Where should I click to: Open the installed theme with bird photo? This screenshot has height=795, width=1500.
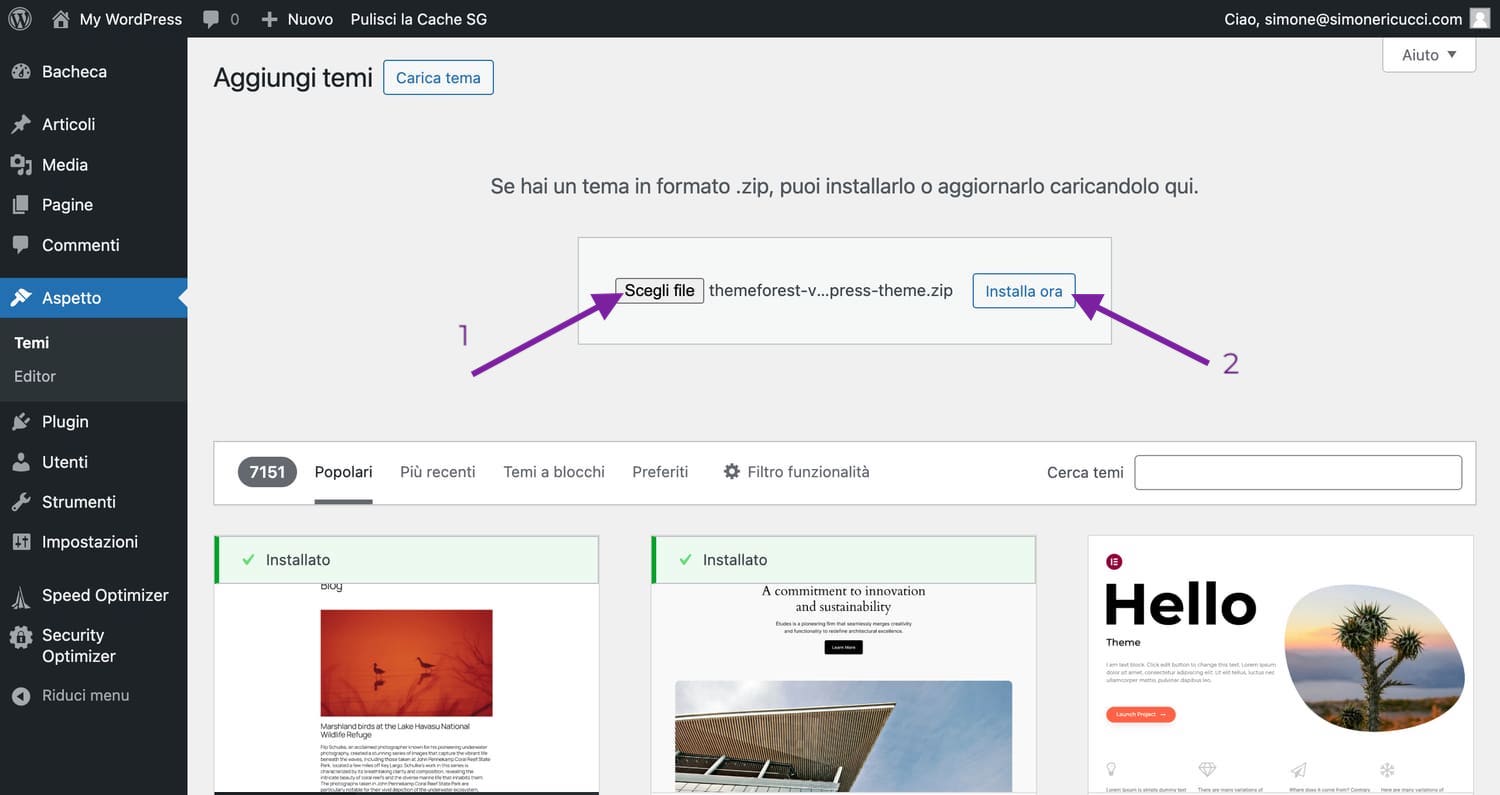(x=407, y=690)
